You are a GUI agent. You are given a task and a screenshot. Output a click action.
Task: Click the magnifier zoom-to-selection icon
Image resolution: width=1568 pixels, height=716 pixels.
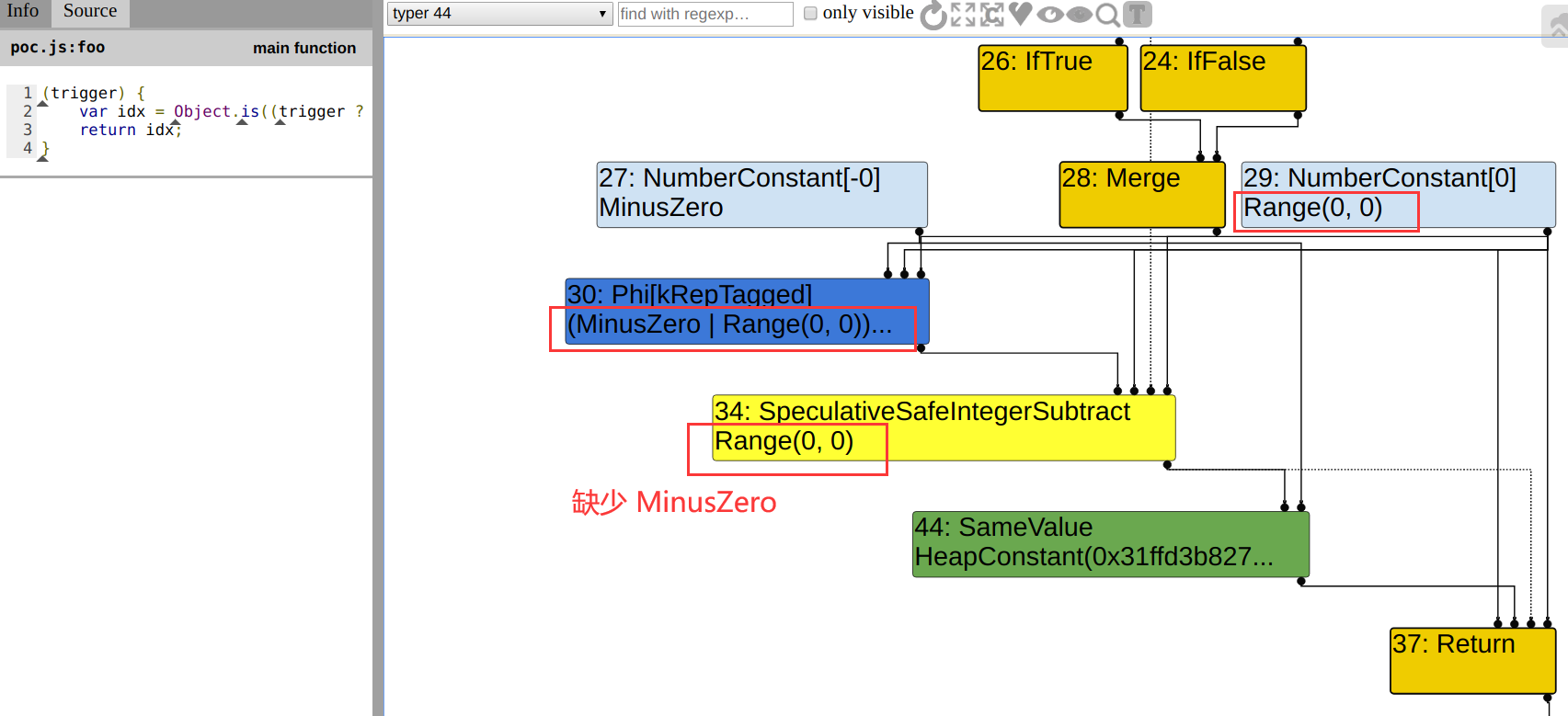[x=1108, y=15]
